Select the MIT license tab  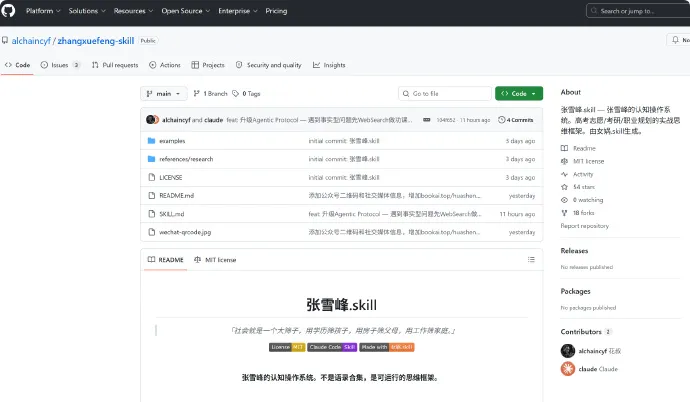coord(215,259)
